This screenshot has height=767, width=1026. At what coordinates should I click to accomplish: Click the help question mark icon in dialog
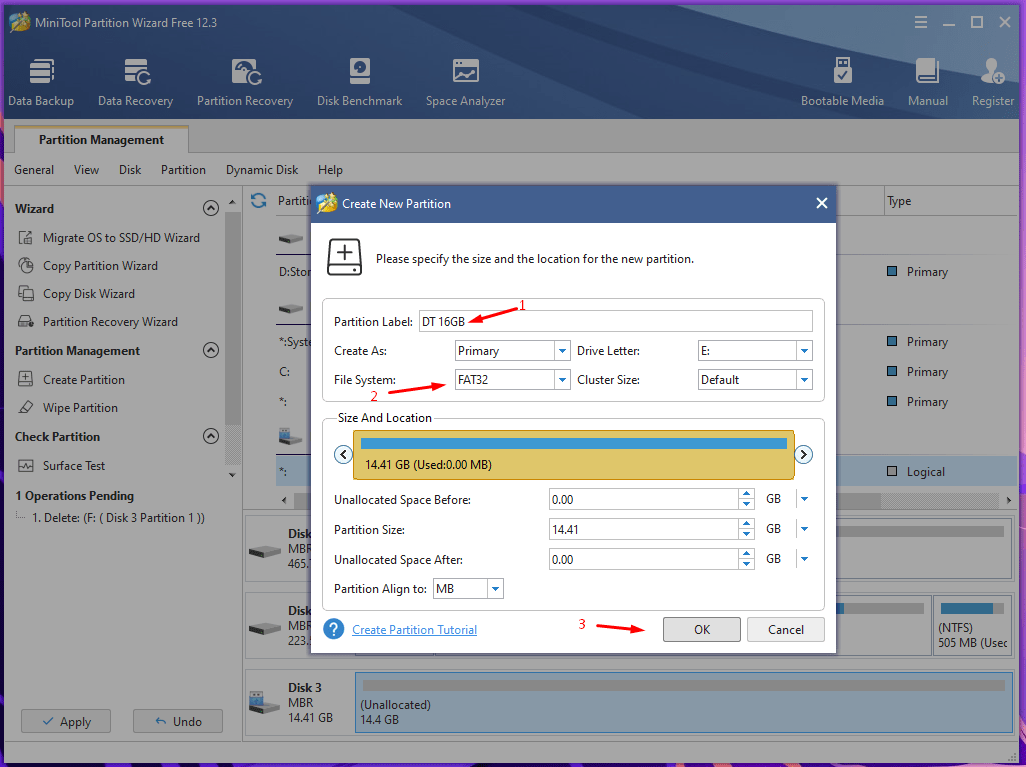(334, 629)
